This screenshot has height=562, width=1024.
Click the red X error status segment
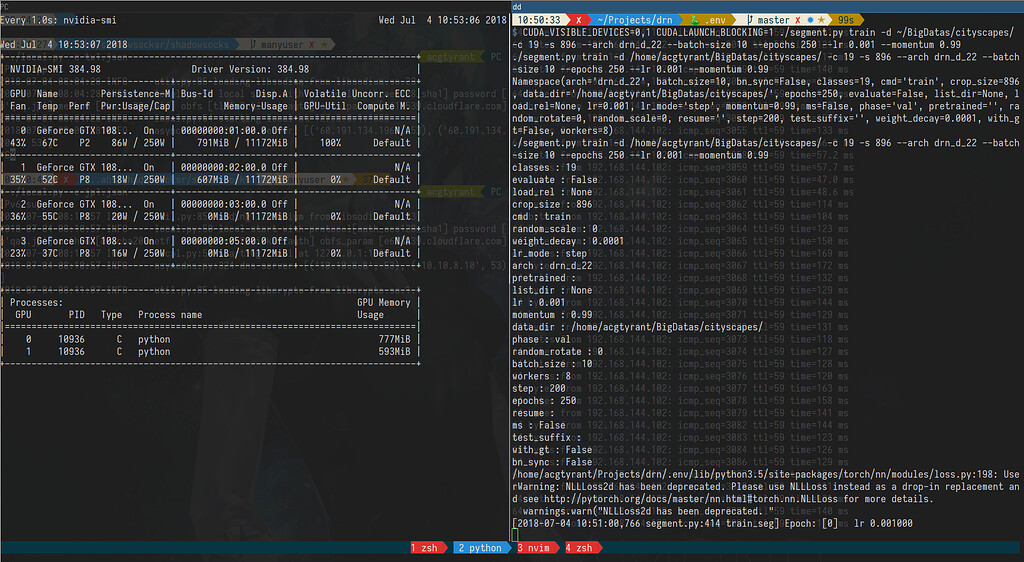[x=579, y=19]
